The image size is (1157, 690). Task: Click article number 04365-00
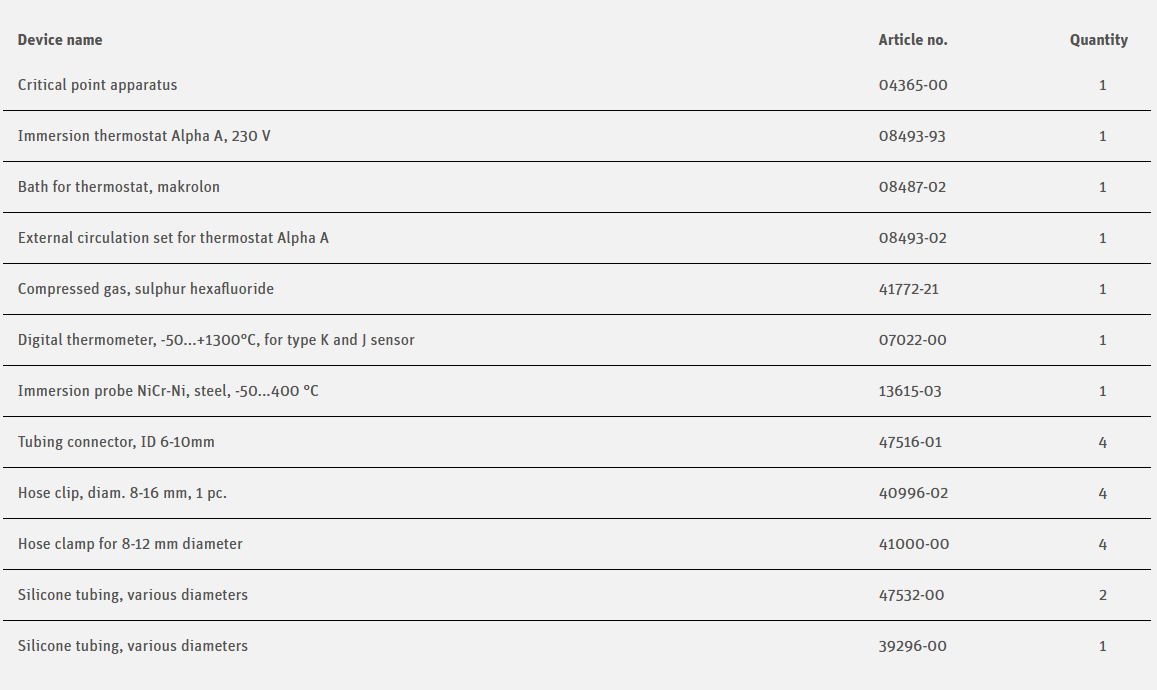(x=913, y=85)
